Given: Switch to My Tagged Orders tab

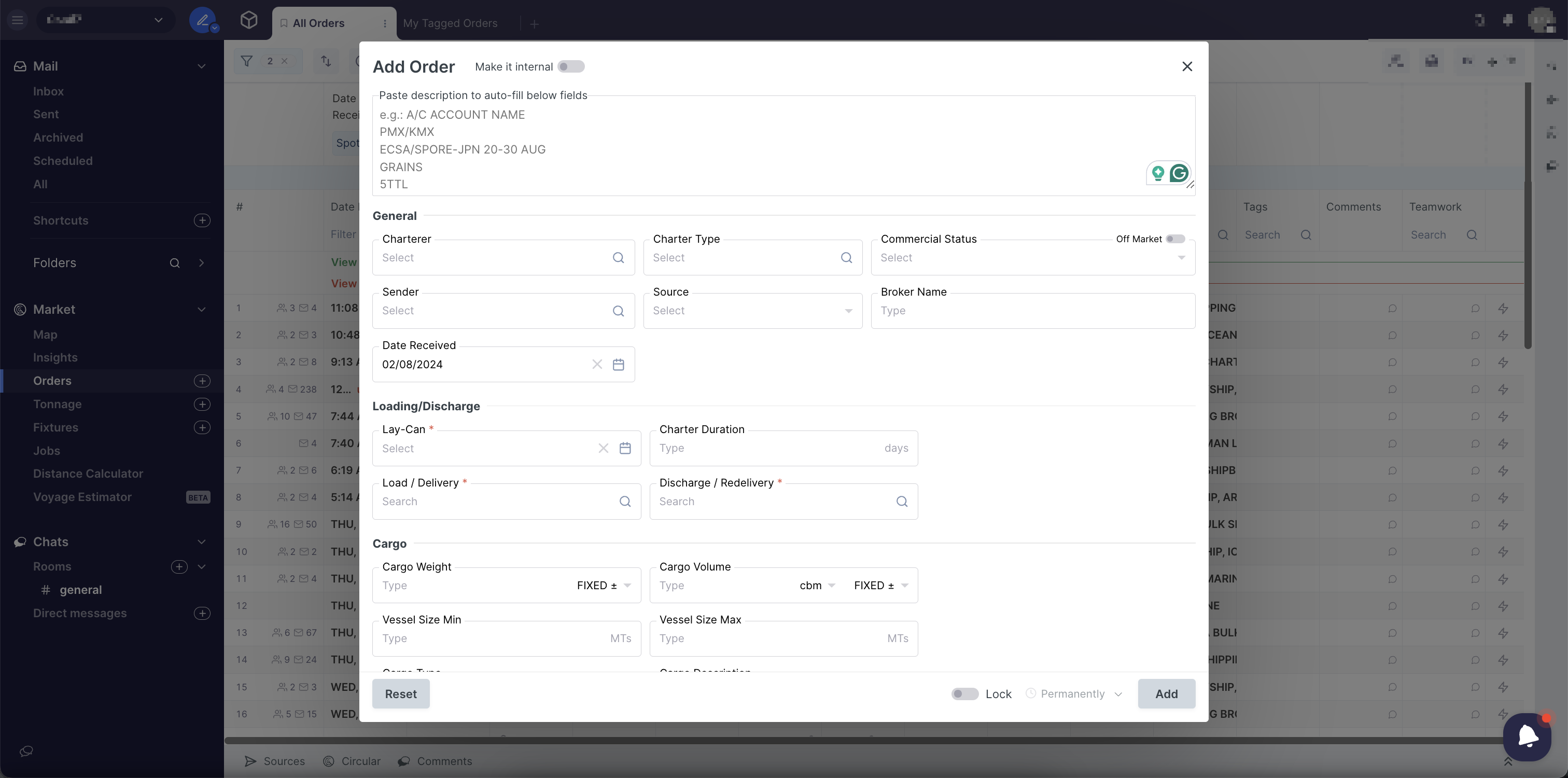Looking at the screenshot, I should click(450, 24).
